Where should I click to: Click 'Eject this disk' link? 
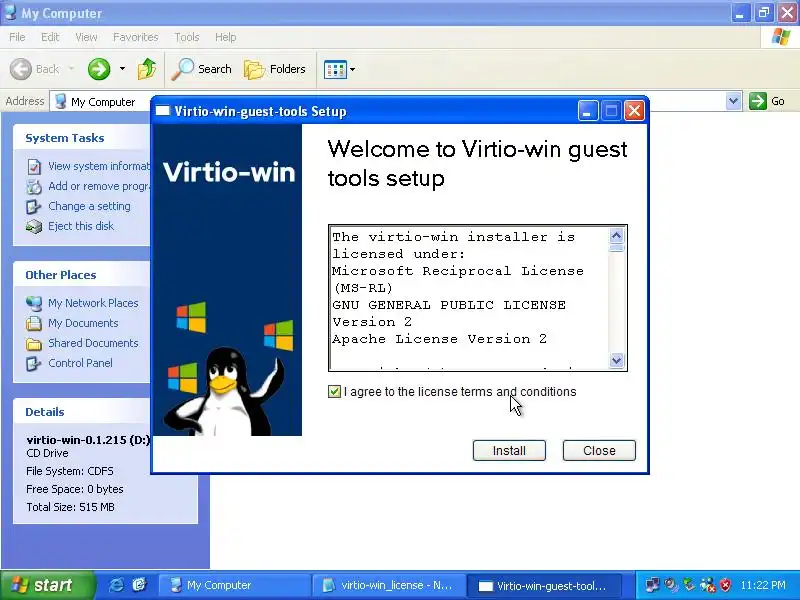pos(81,226)
